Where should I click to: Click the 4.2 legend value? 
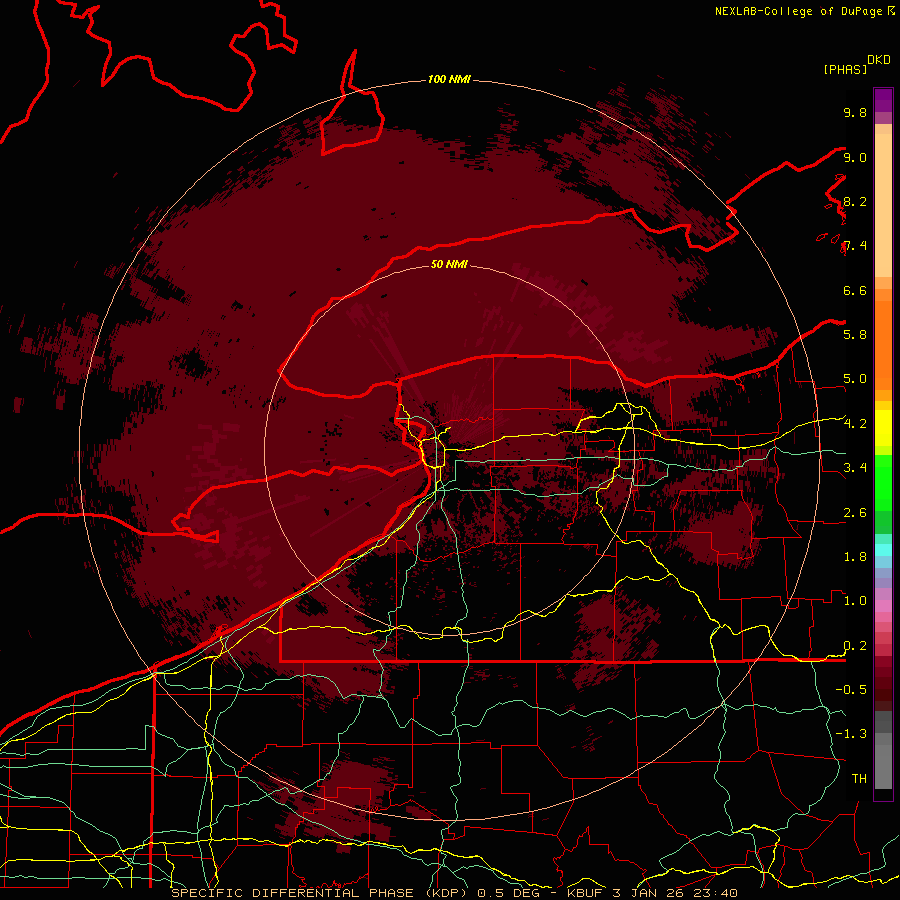point(855,424)
